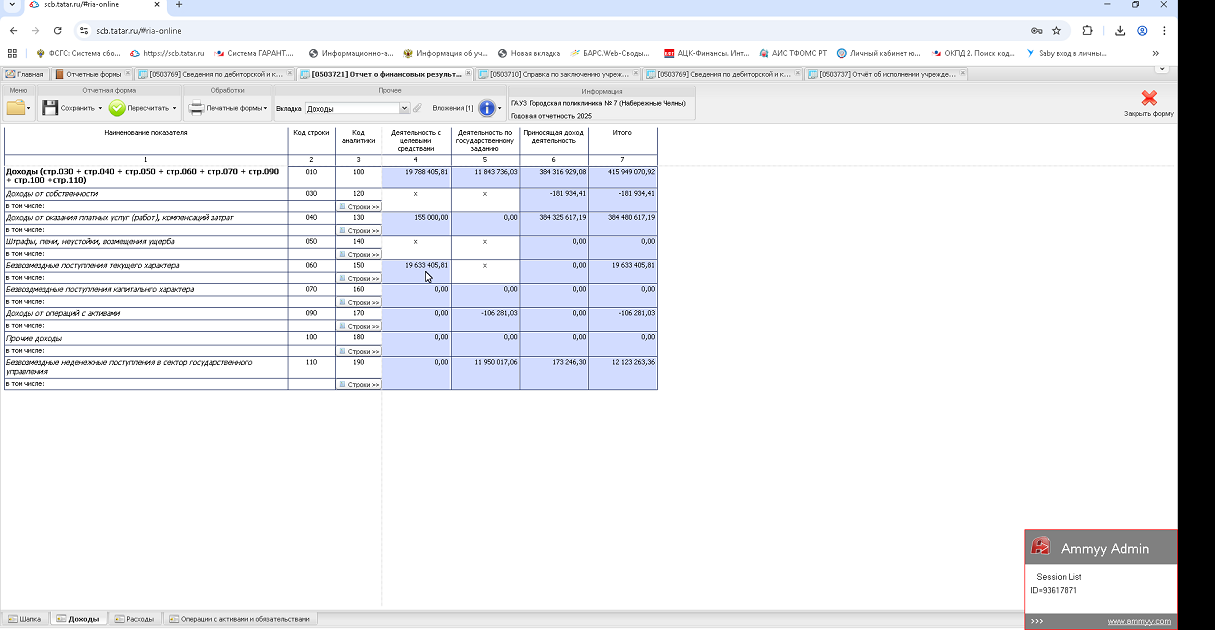
Task: Click the paperclip attachment icon
Action: coord(418,108)
